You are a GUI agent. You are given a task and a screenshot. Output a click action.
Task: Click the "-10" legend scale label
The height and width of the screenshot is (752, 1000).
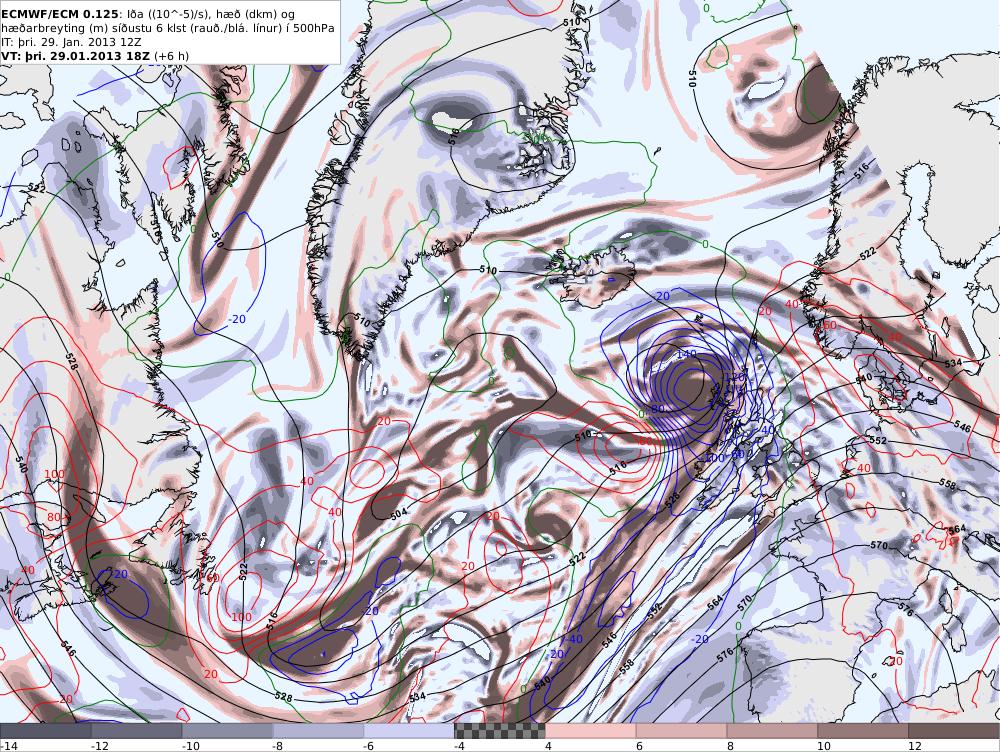pyautogui.click(x=191, y=746)
